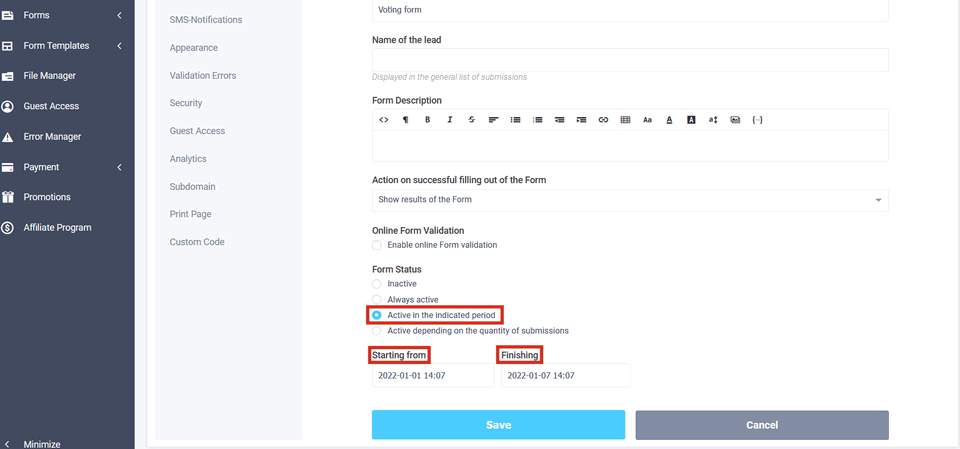Click the curly braces variables icon
The image size is (960, 449).
[x=757, y=120]
